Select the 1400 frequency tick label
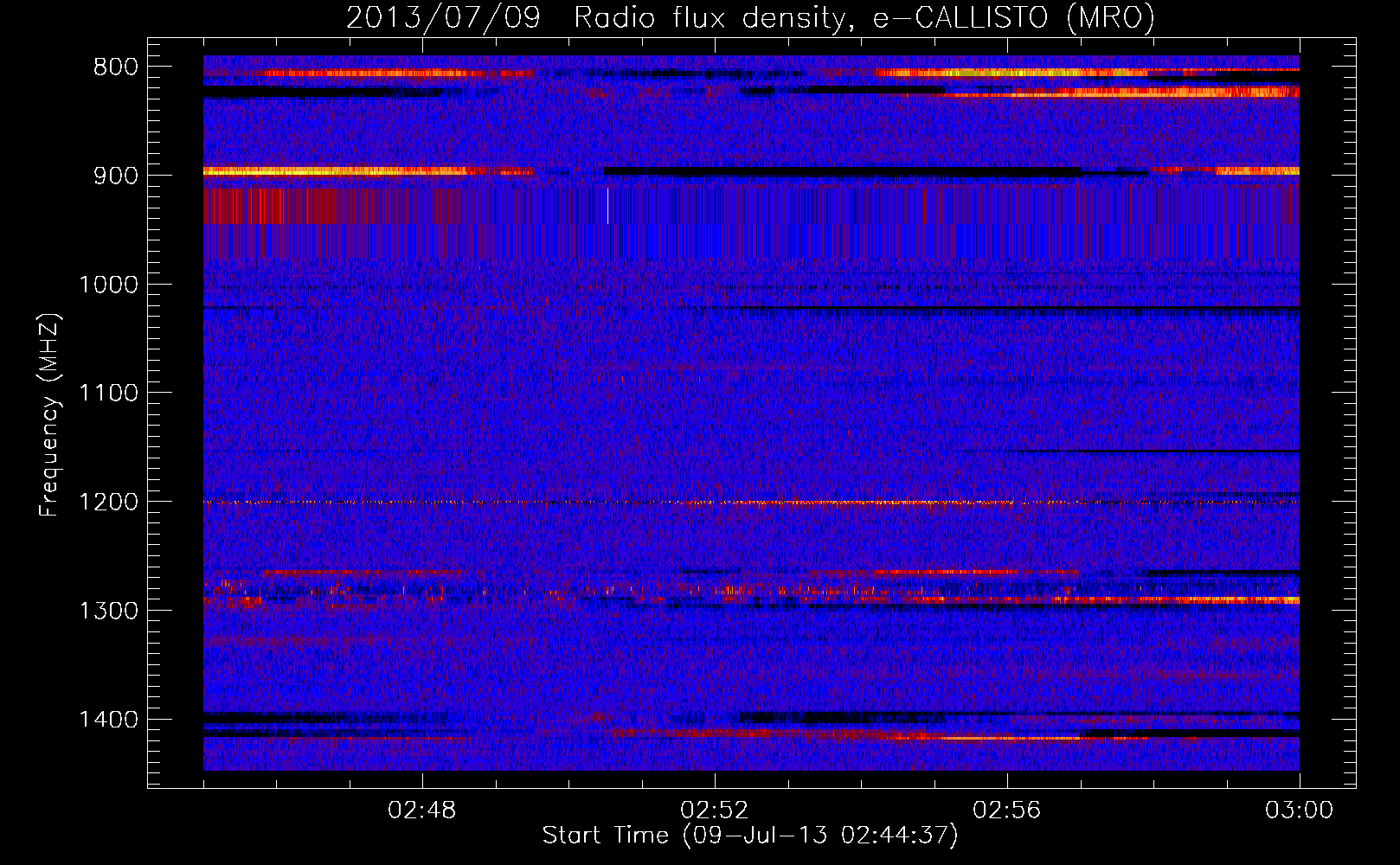Viewport: 1400px width, 865px height. (108, 720)
